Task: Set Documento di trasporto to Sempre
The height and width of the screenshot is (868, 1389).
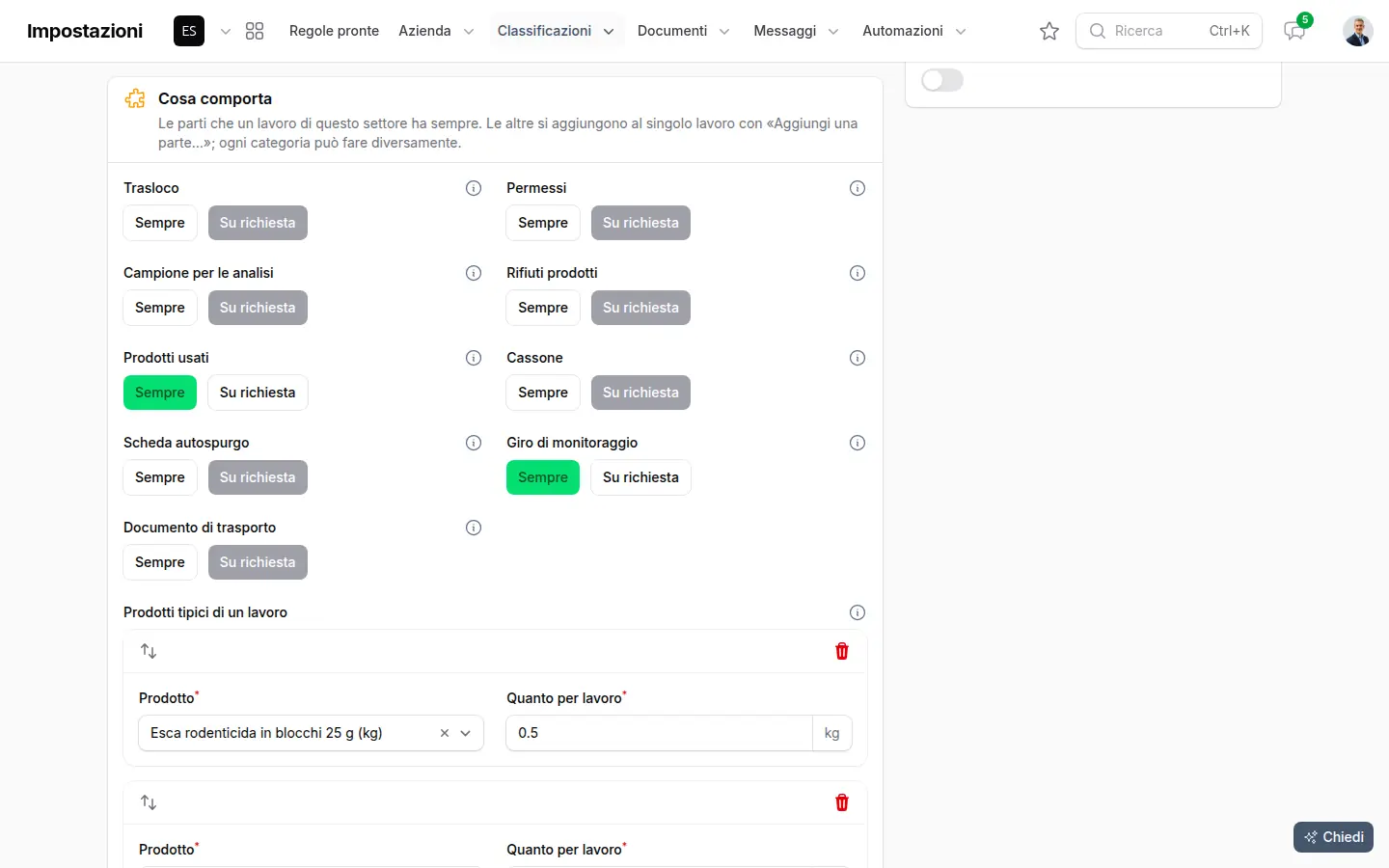Action: [160, 562]
